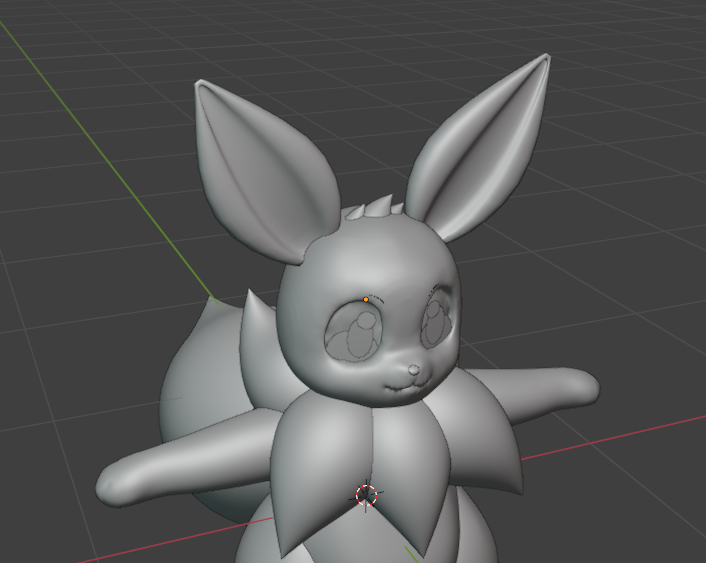
Task: Click the red-white 3D cursor on the chest
Action: [366, 495]
